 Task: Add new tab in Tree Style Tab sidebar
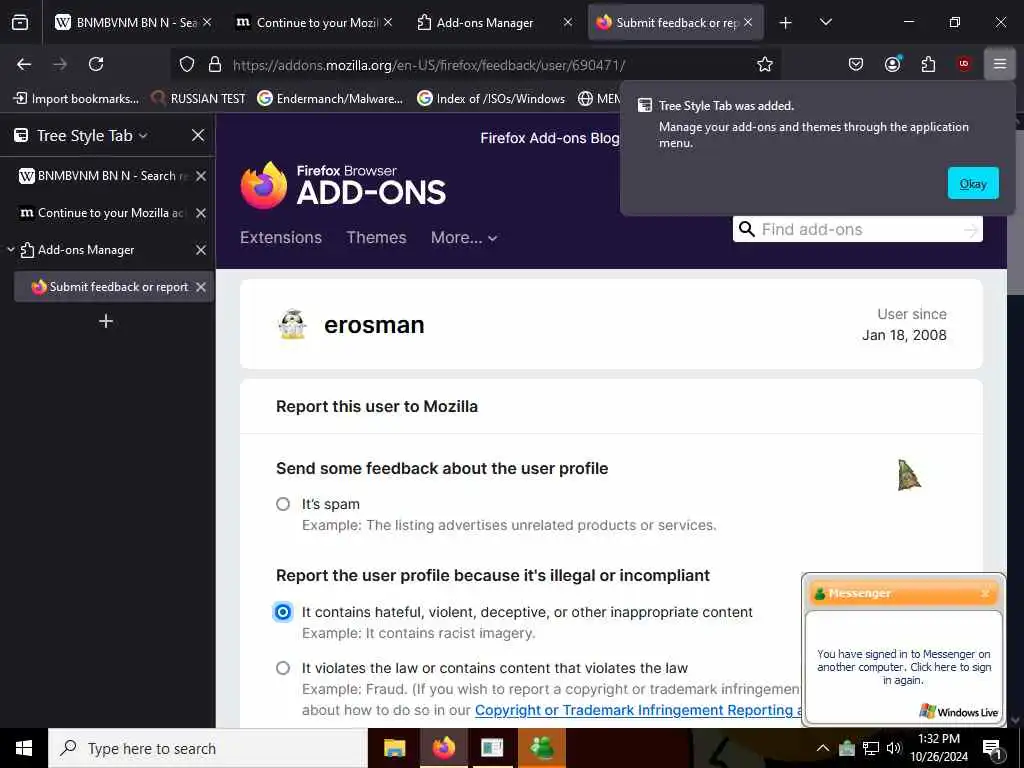point(106,321)
